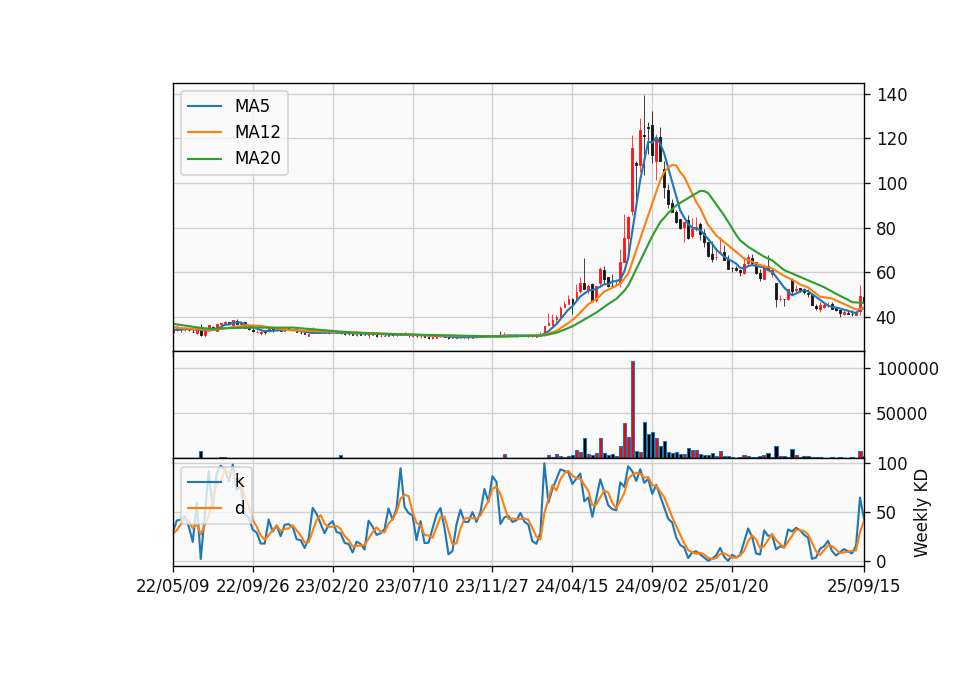Click the 80 price axis label

pyautogui.click(x=887, y=229)
